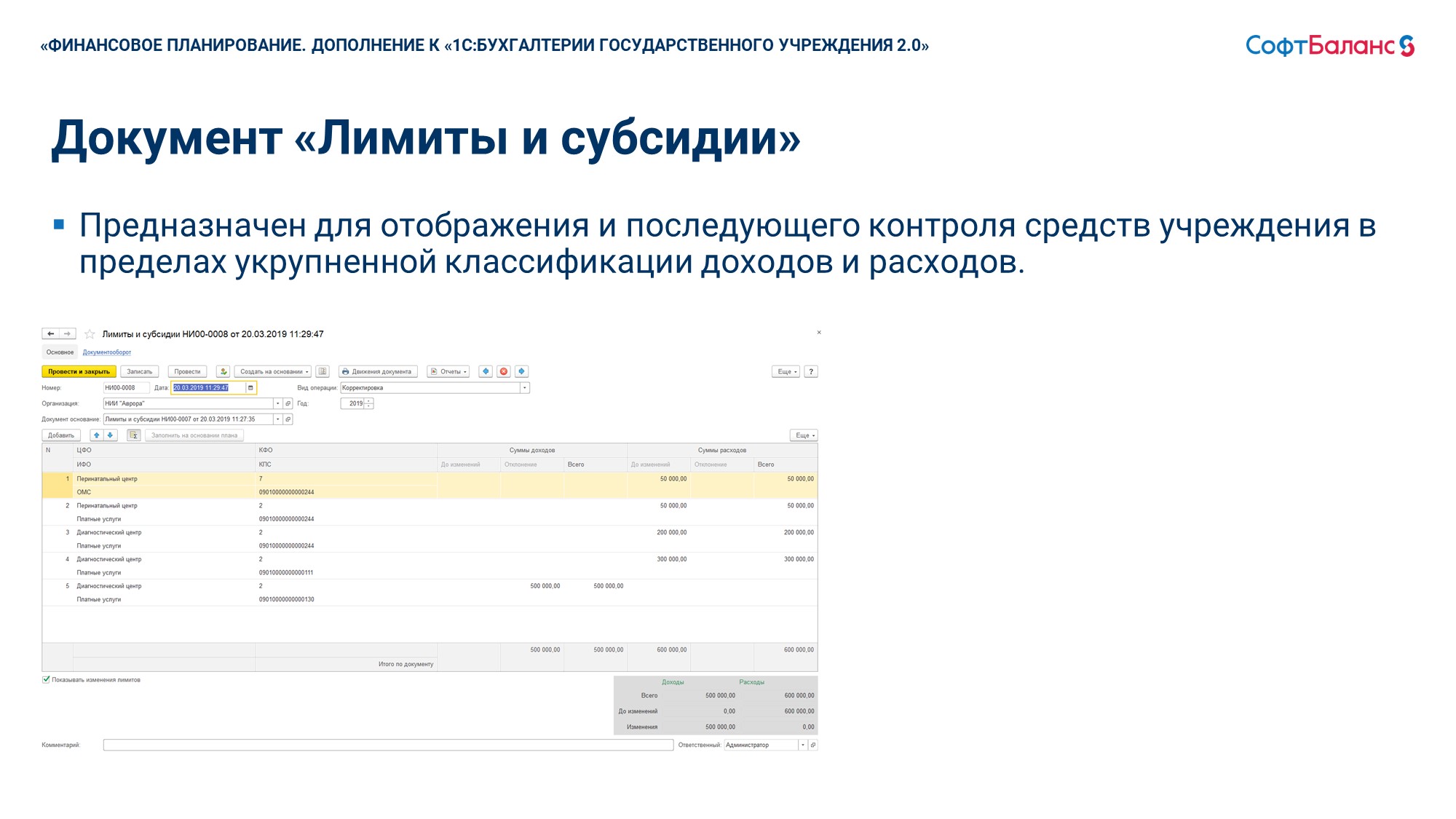Click the green person icon next to Провести
This screenshot has width=1456, height=819.
223,371
